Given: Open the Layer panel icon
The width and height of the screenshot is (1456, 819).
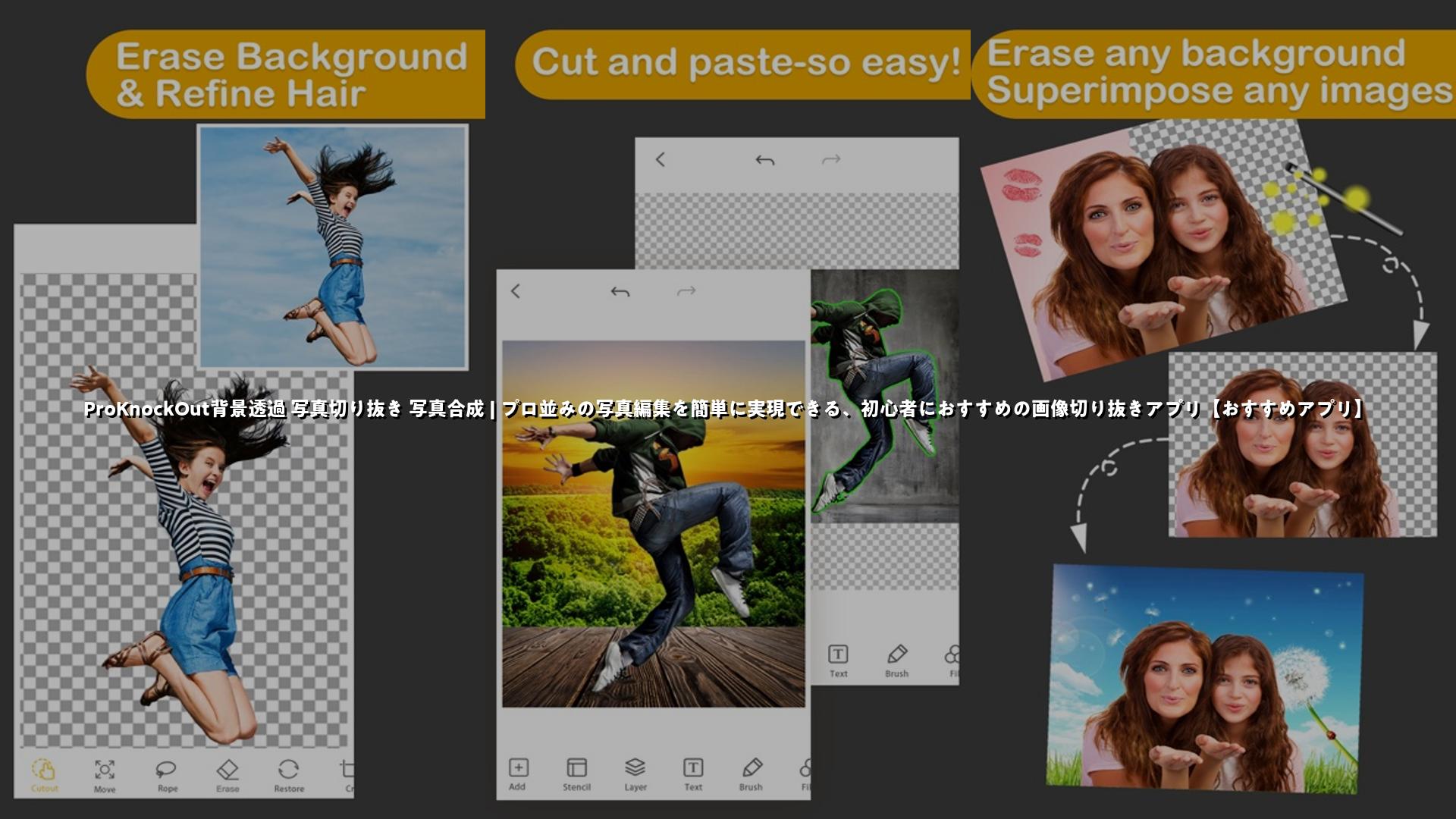Looking at the screenshot, I should click(635, 774).
